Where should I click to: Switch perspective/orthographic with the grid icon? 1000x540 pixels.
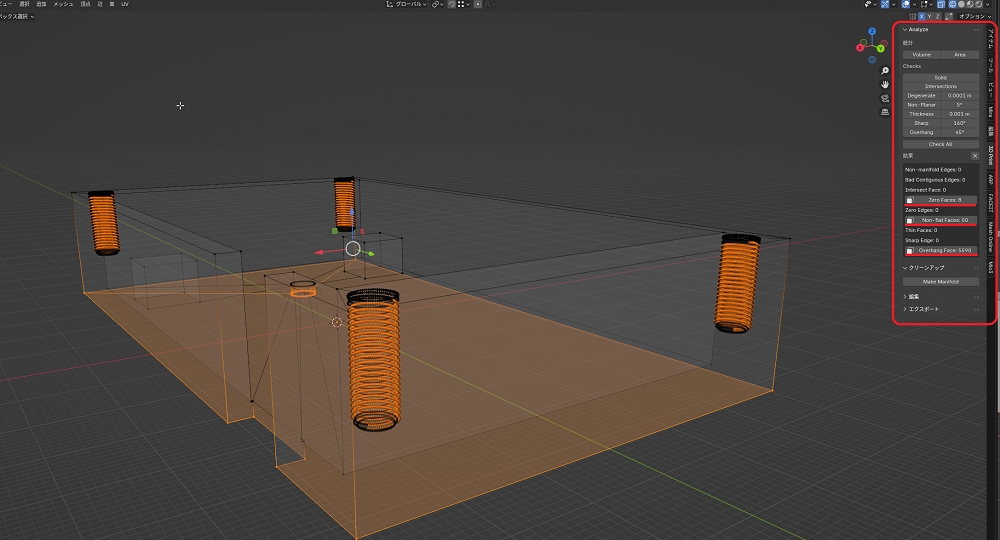(x=885, y=112)
